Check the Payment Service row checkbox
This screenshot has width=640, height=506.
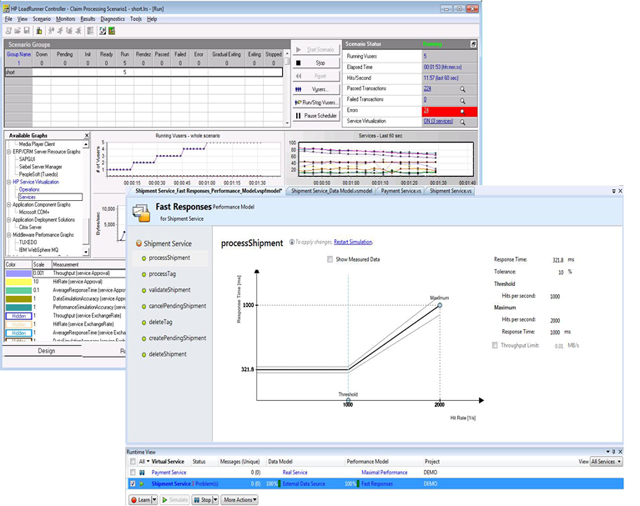133,473
